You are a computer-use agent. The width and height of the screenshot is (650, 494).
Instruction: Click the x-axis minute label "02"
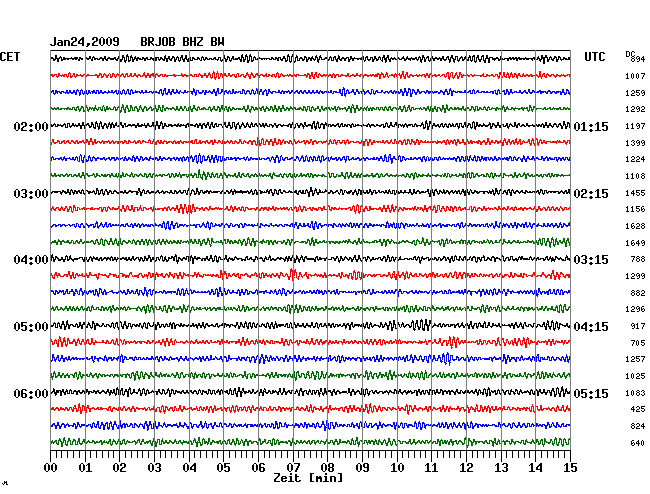click(119, 468)
